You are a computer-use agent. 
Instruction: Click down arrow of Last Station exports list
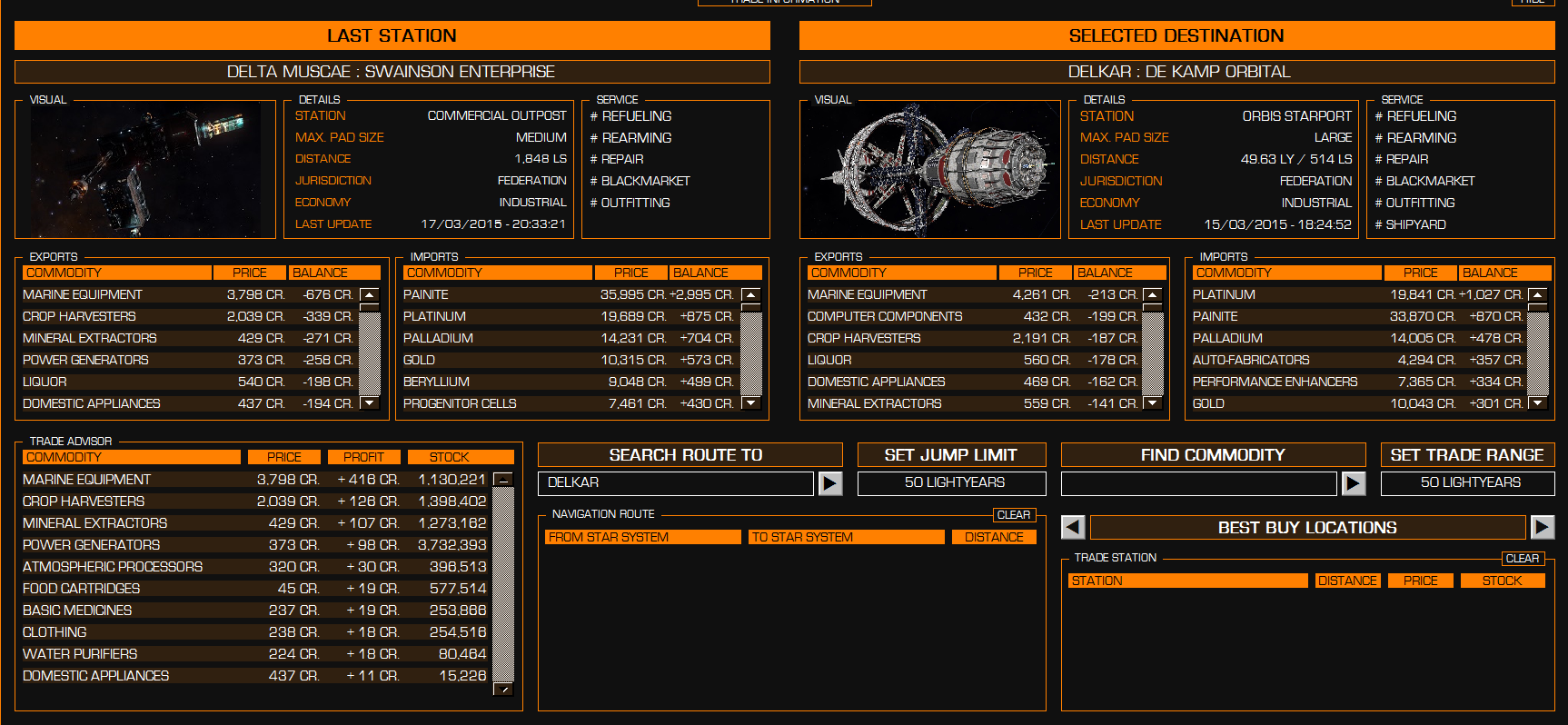click(370, 402)
